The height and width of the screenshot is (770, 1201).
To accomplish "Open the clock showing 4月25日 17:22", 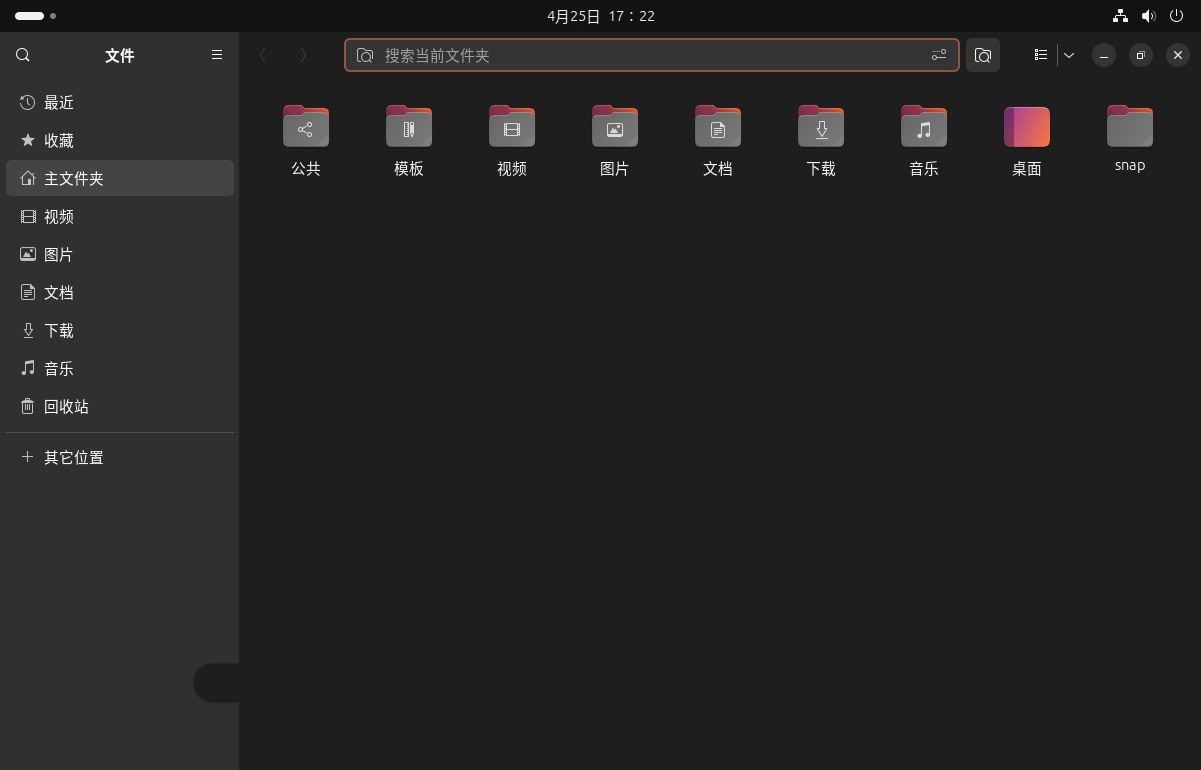I will [x=601, y=16].
